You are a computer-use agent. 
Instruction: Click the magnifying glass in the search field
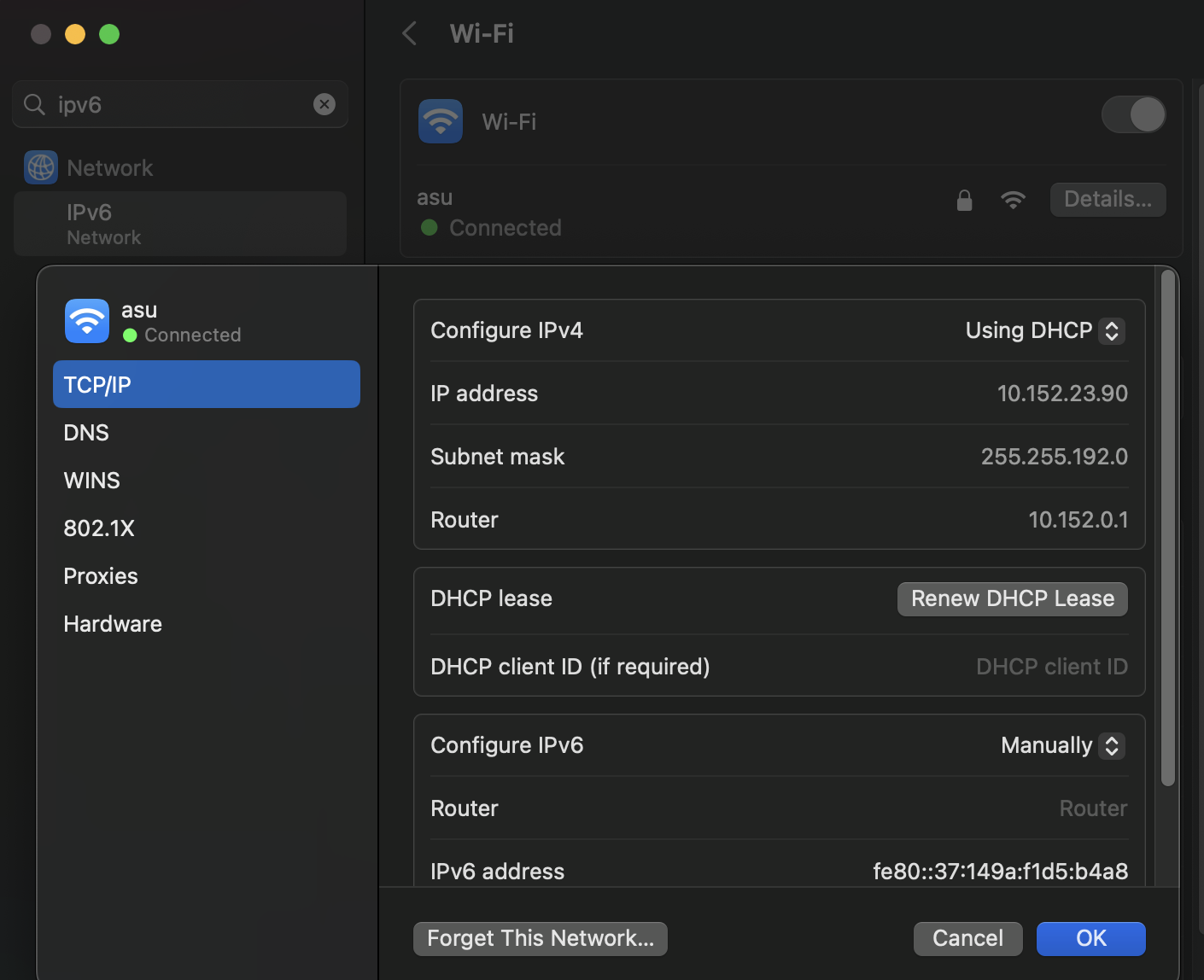(x=34, y=104)
